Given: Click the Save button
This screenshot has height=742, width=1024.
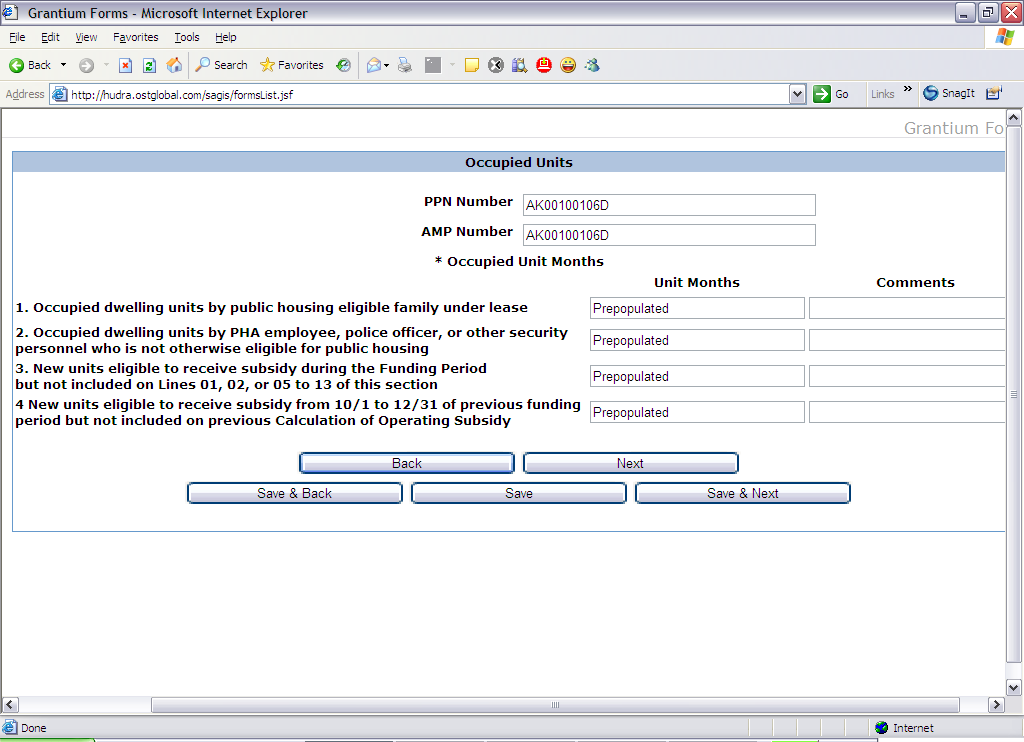Looking at the screenshot, I should [519, 493].
